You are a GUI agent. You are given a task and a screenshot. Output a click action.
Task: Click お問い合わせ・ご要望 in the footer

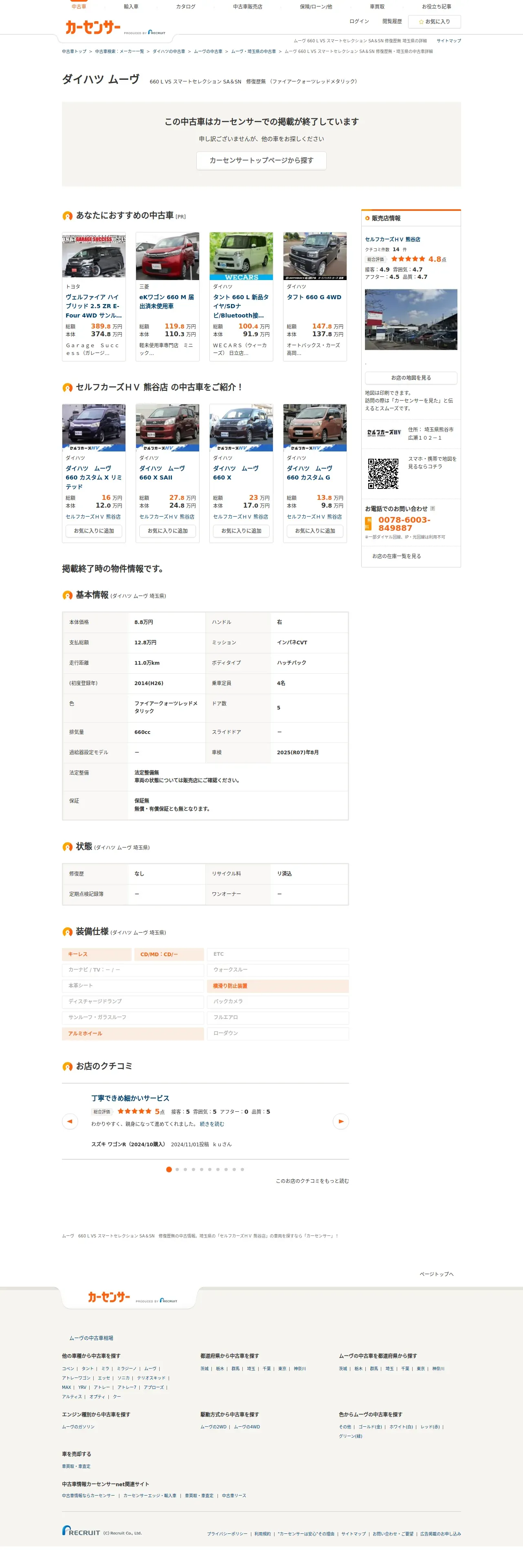(393, 1534)
